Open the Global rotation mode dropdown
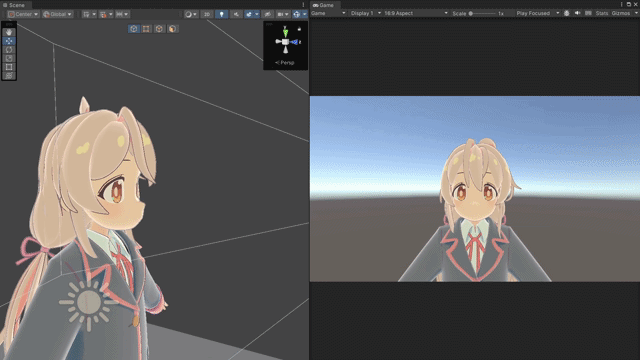 (x=58, y=14)
